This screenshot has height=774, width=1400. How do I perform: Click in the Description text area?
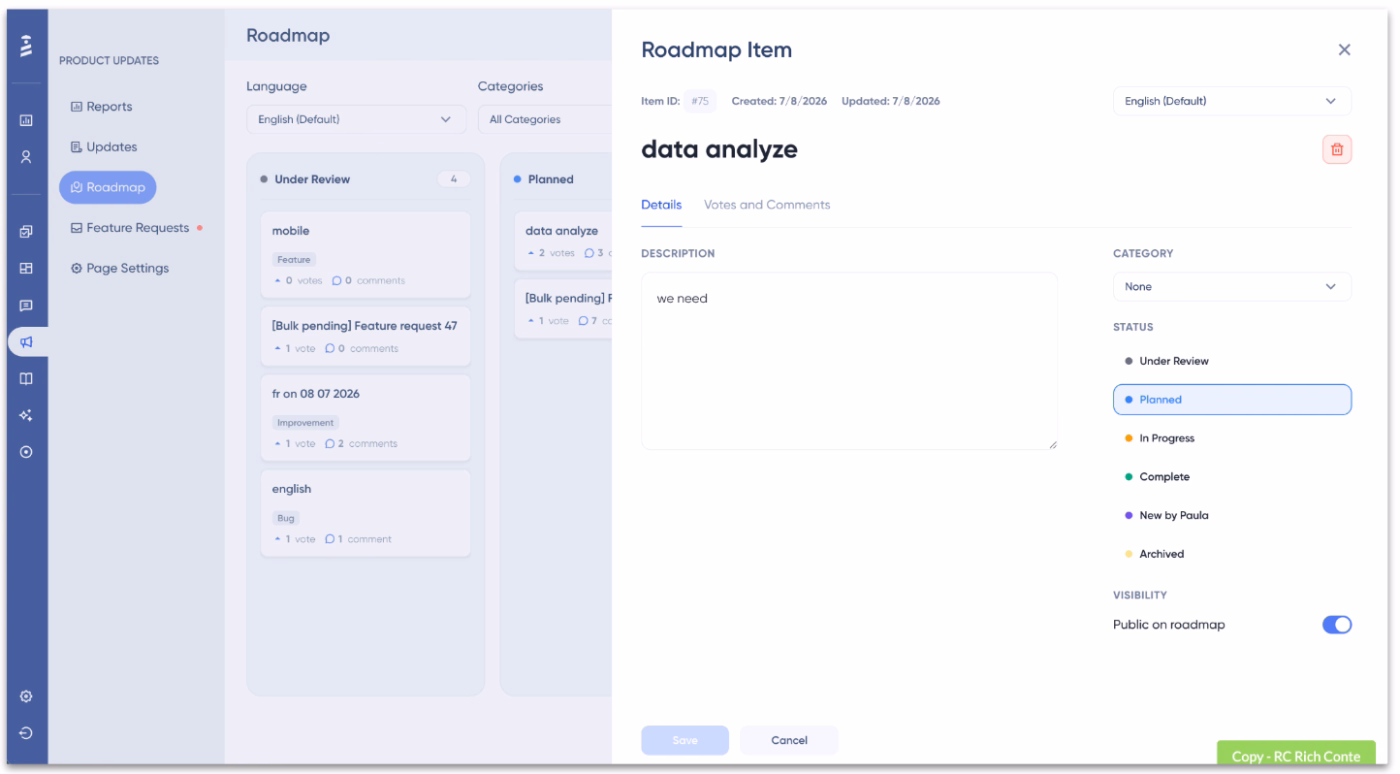click(849, 361)
